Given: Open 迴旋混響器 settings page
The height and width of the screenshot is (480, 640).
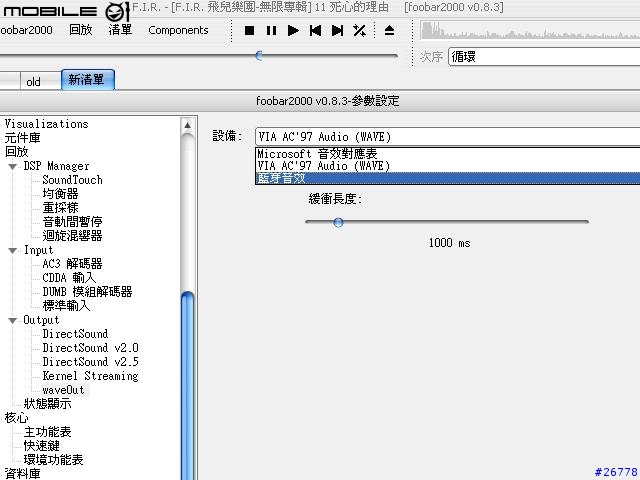Looking at the screenshot, I should click(x=72, y=236).
